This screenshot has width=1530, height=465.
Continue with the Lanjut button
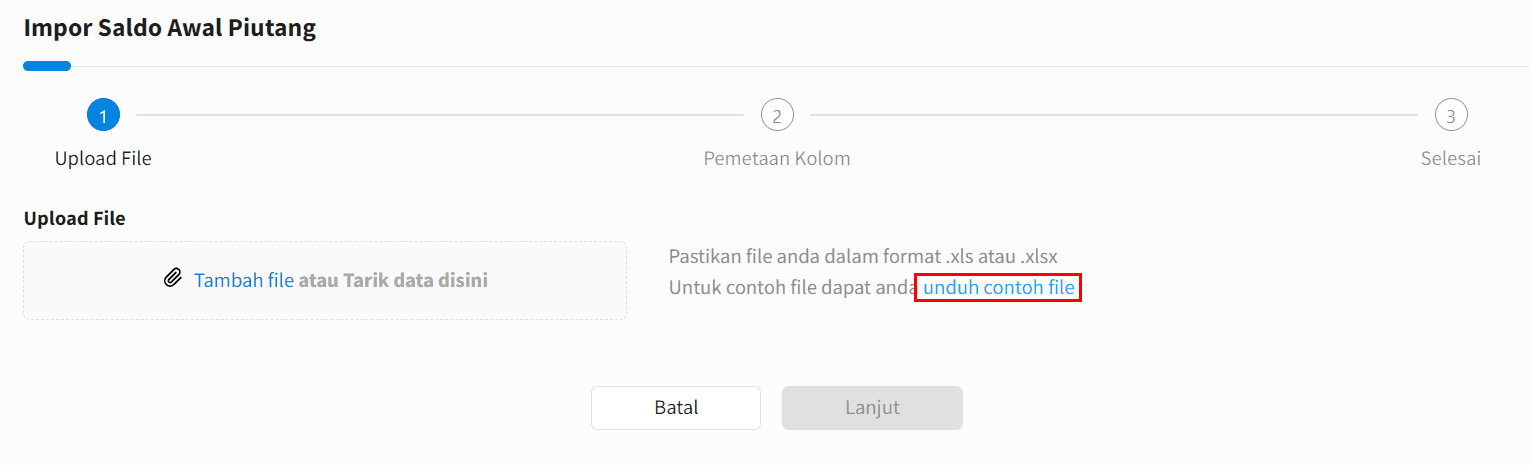872,408
